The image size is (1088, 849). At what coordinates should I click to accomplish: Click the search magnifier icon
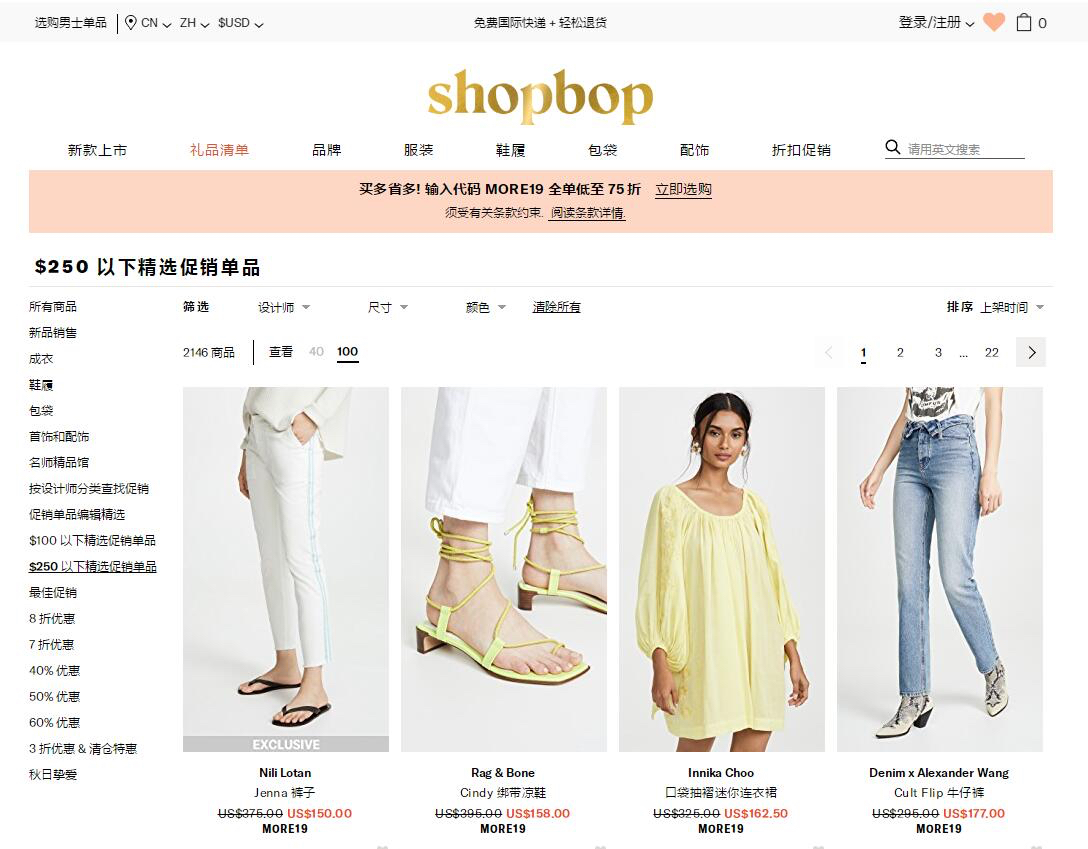pyautogui.click(x=892, y=147)
